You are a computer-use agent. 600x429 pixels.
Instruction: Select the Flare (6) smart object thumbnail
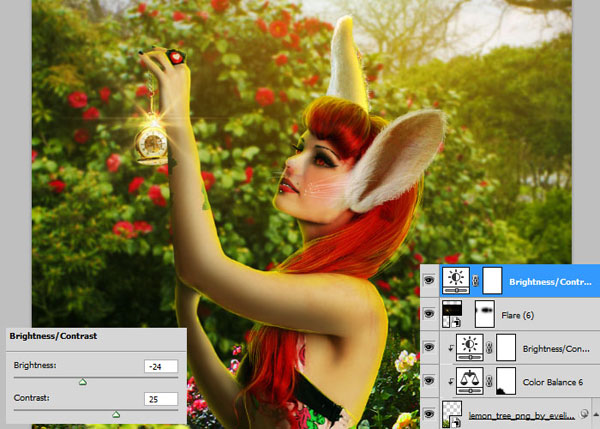[452, 314]
